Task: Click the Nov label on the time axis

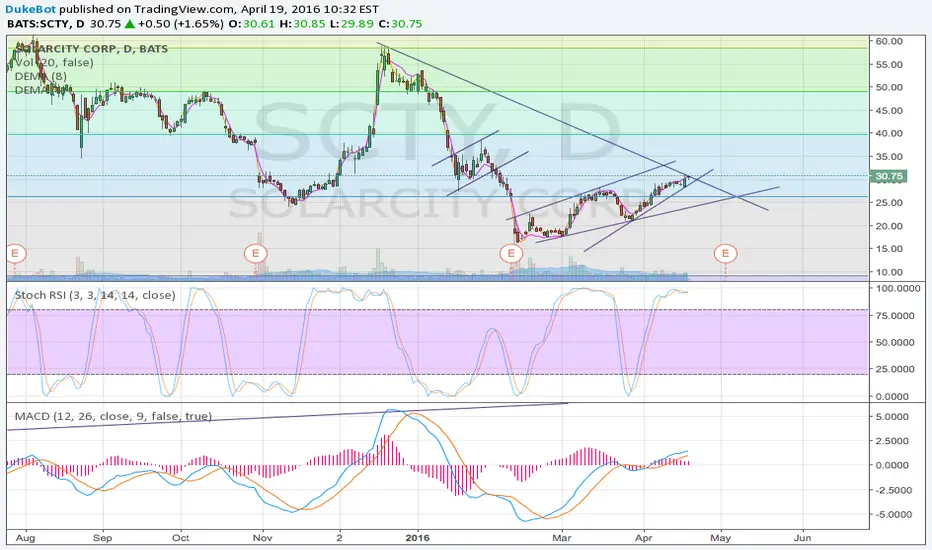Action: pyautogui.click(x=262, y=538)
